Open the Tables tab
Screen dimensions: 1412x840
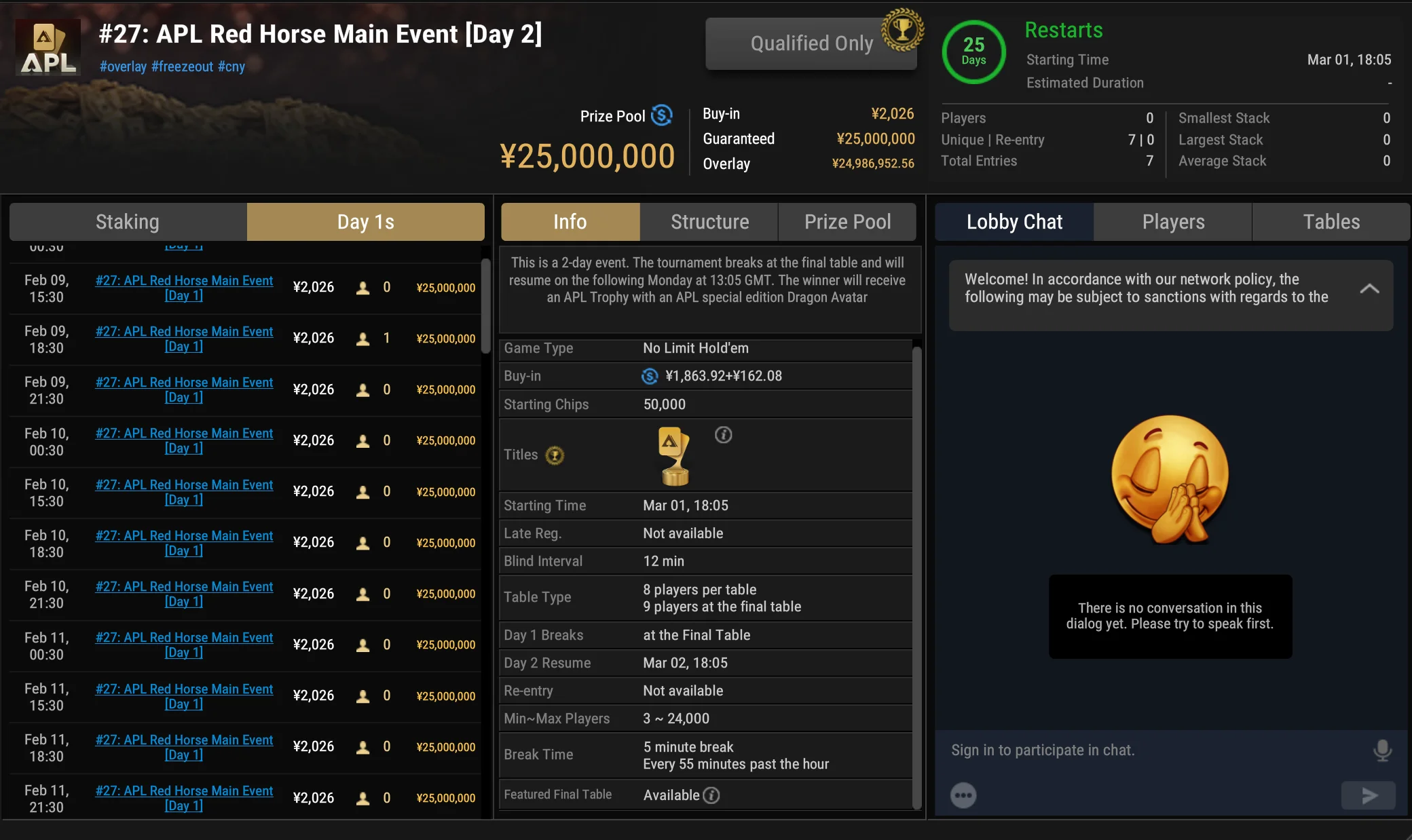click(x=1331, y=222)
